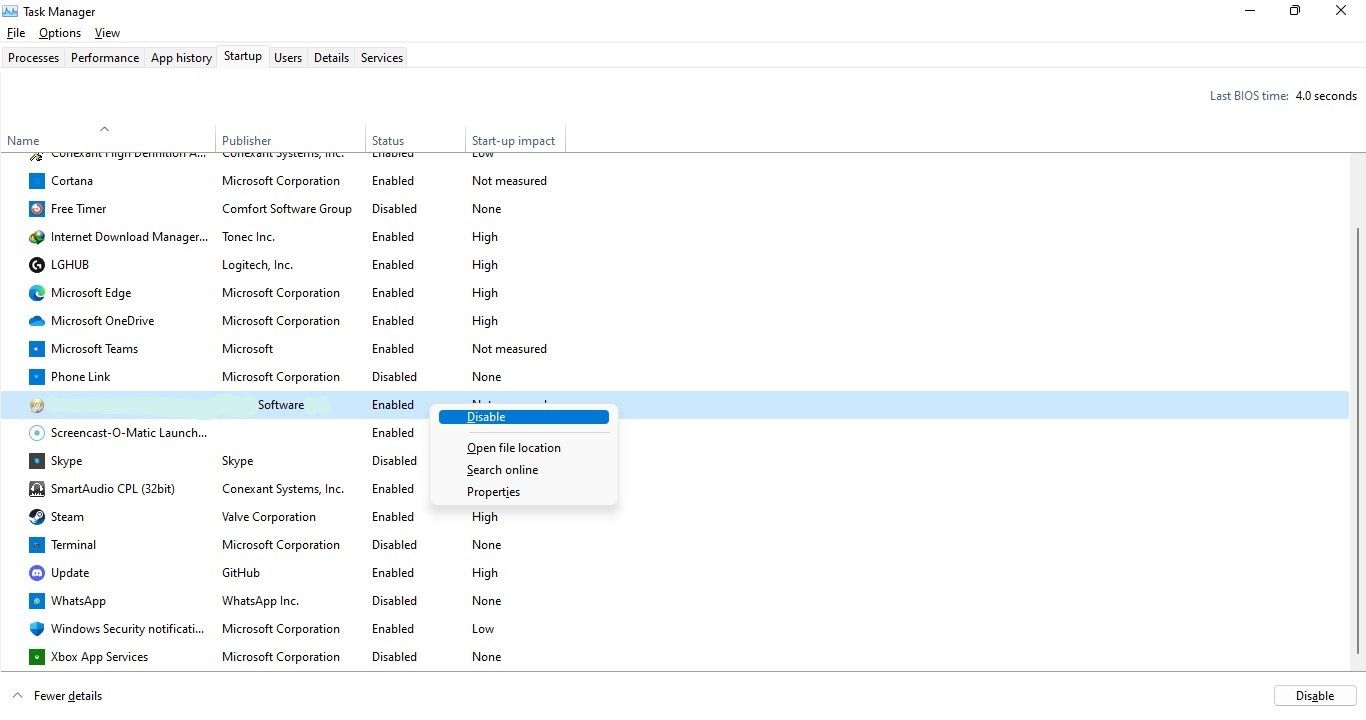Image resolution: width=1366 pixels, height=720 pixels.
Task: Select the Startup tab
Action: tap(243, 57)
